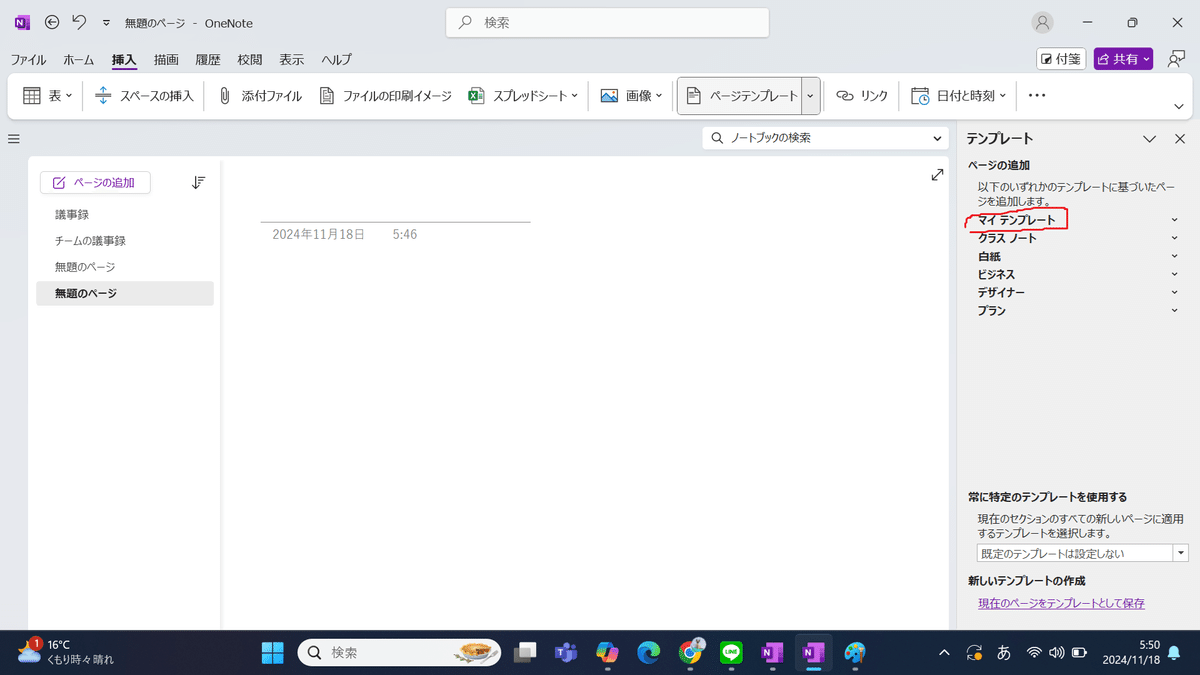The width and height of the screenshot is (1200, 675).
Task: Switch to the ホーム tab
Action: click(79, 60)
